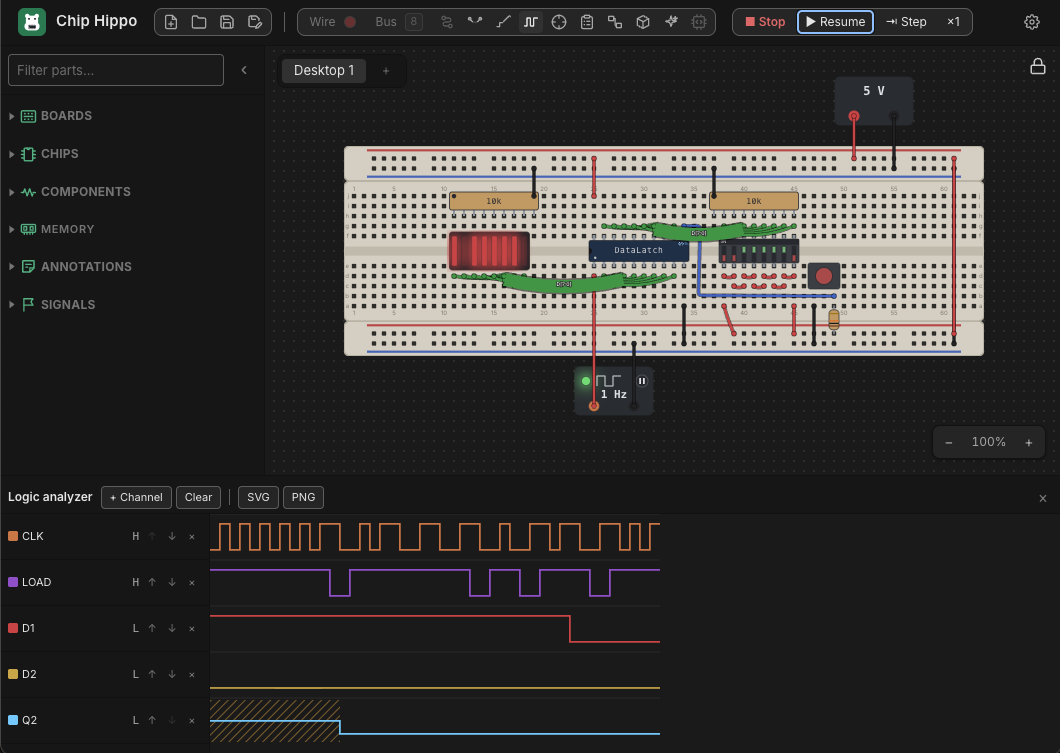Move the D2 channel down
1060x753 pixels.
click(172, 674)
